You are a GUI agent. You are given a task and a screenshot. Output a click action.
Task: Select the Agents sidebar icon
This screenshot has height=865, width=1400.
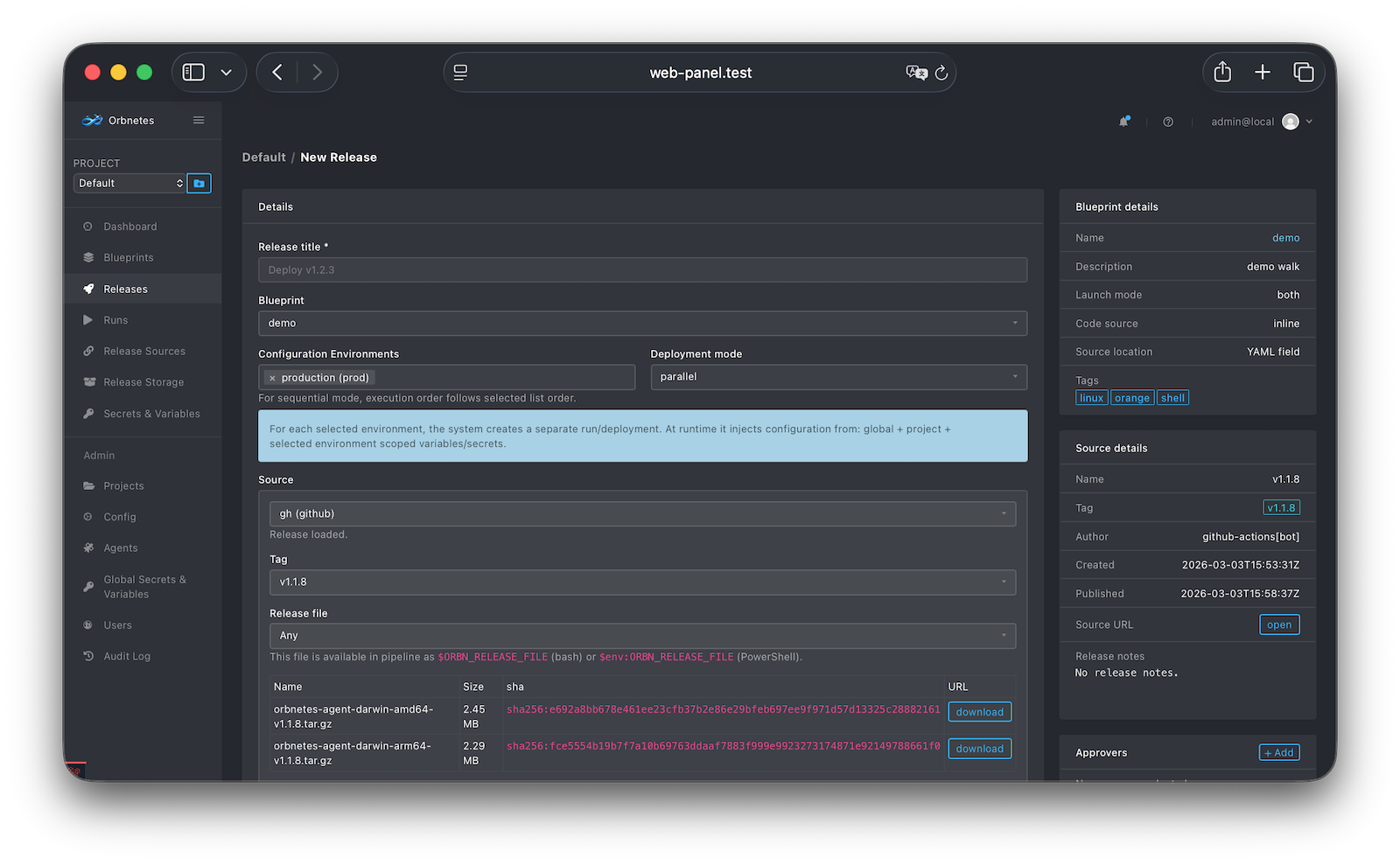coord(90,548)
